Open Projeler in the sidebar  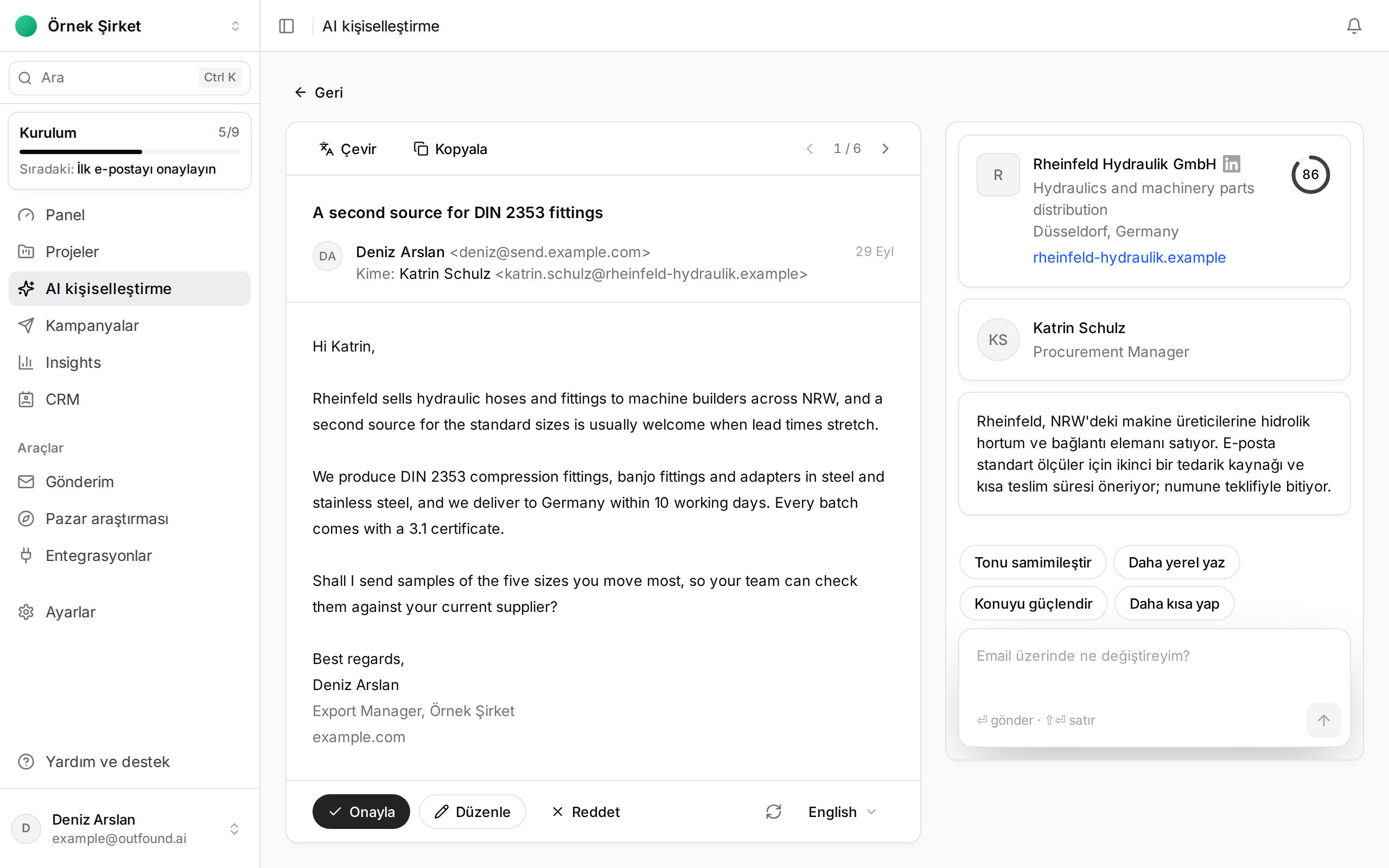coord(130,251)
